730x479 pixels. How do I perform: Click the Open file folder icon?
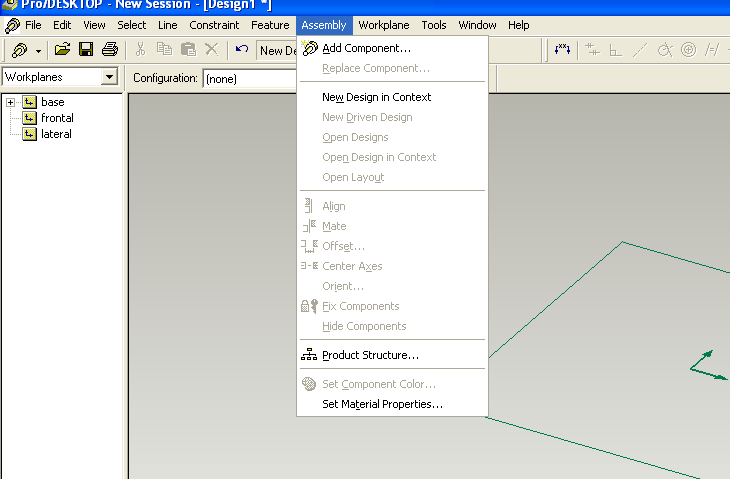[x=62, y=49]
